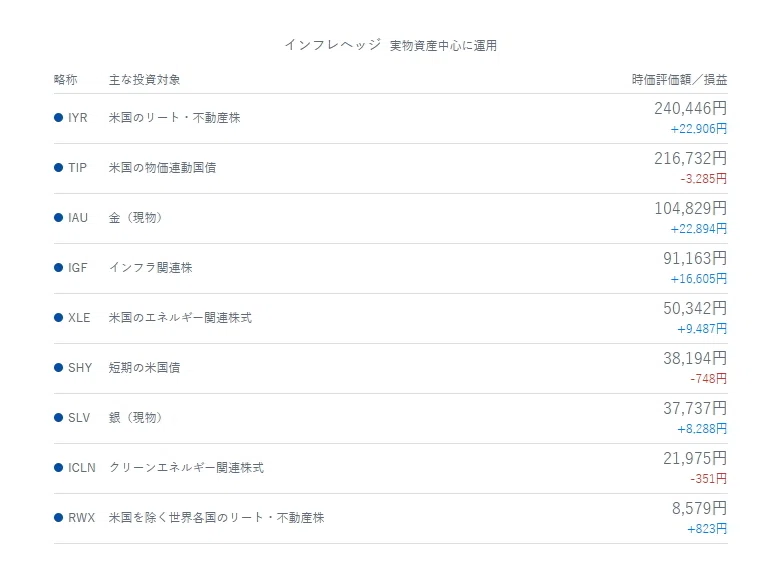Viewport: 775px width, 587px height.
Task: Click the インフラ関連株 label
Action: coord(150,267)
